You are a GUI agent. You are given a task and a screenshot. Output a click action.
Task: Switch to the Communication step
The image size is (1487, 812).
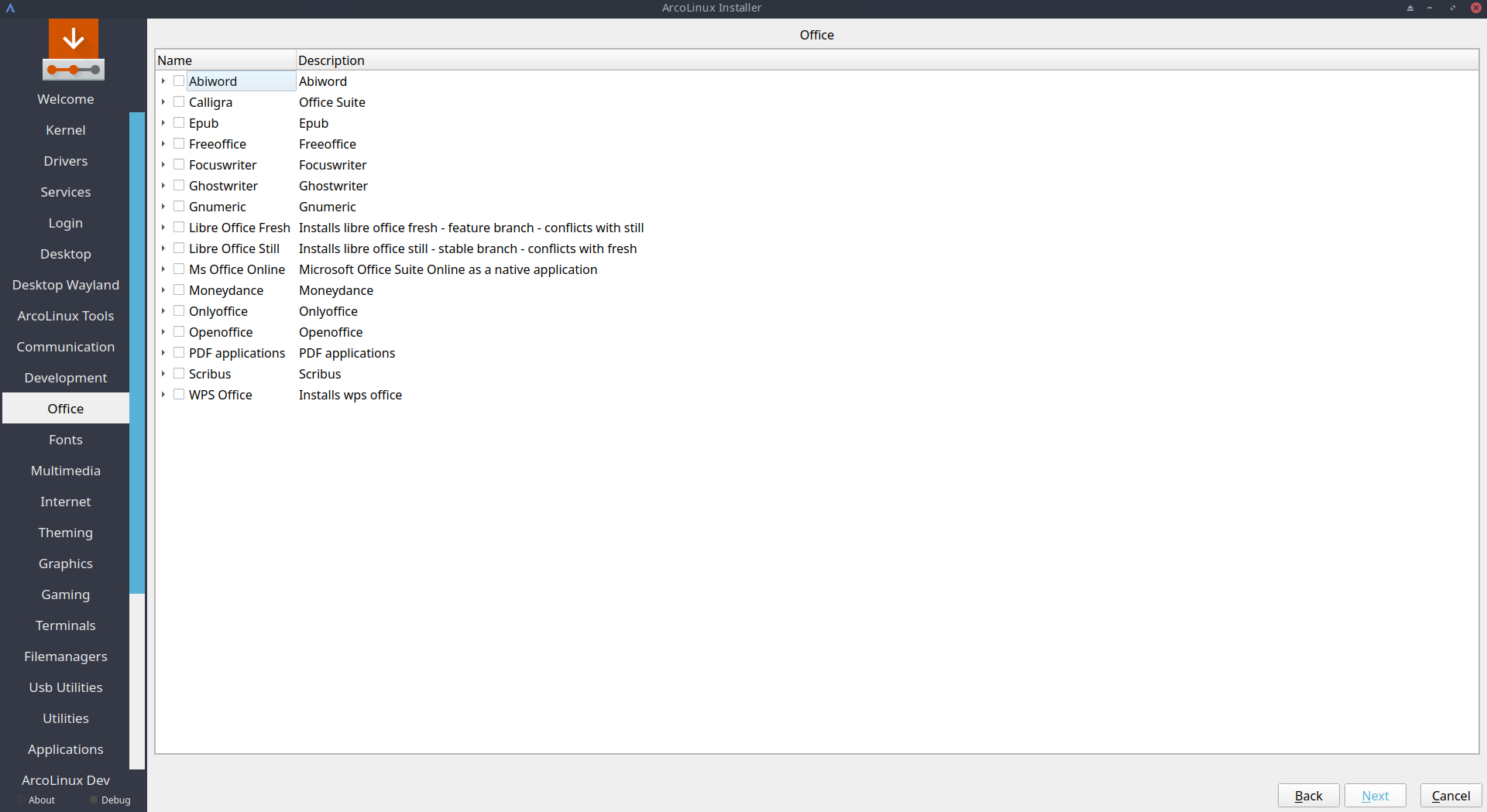66,347
